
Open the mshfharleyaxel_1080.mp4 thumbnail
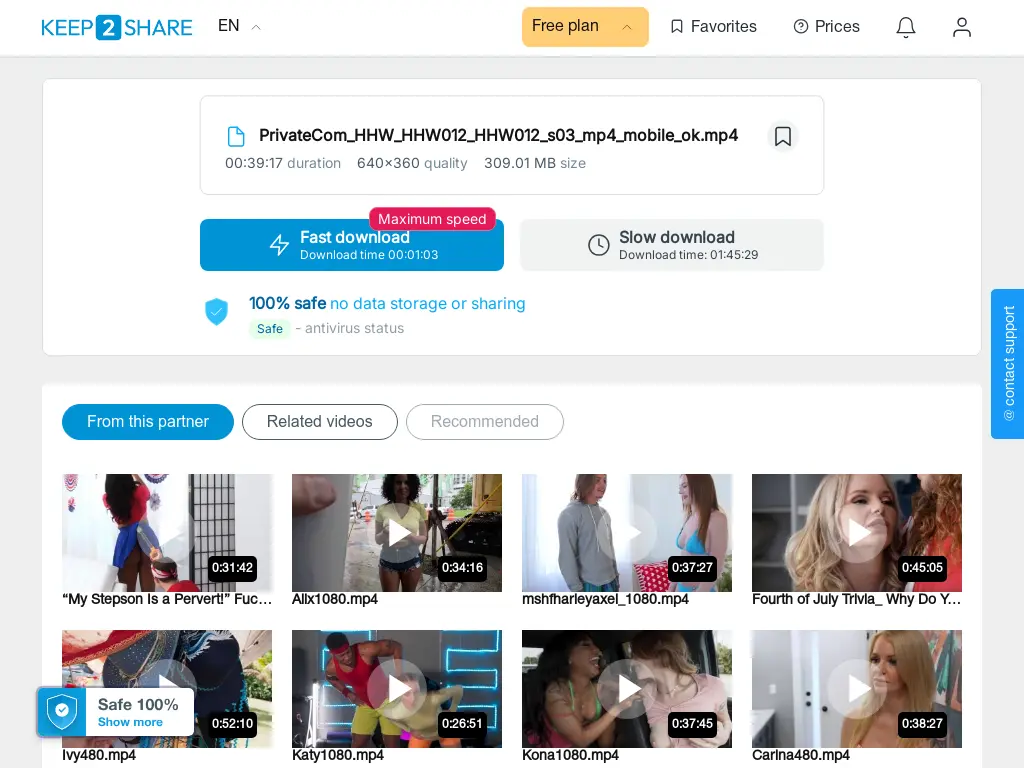click(x=627, y=533)
